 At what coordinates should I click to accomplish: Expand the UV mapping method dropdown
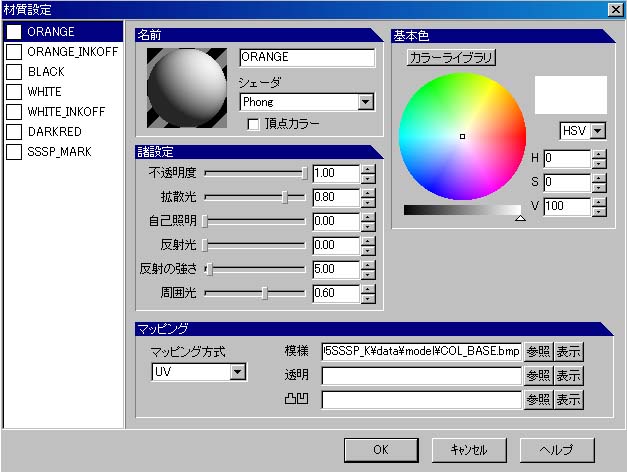pyautogui.click(x=237, y=372)
